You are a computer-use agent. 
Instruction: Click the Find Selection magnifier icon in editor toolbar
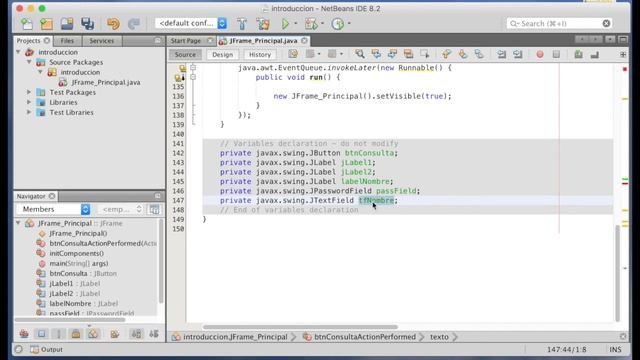tap(360, 54)
